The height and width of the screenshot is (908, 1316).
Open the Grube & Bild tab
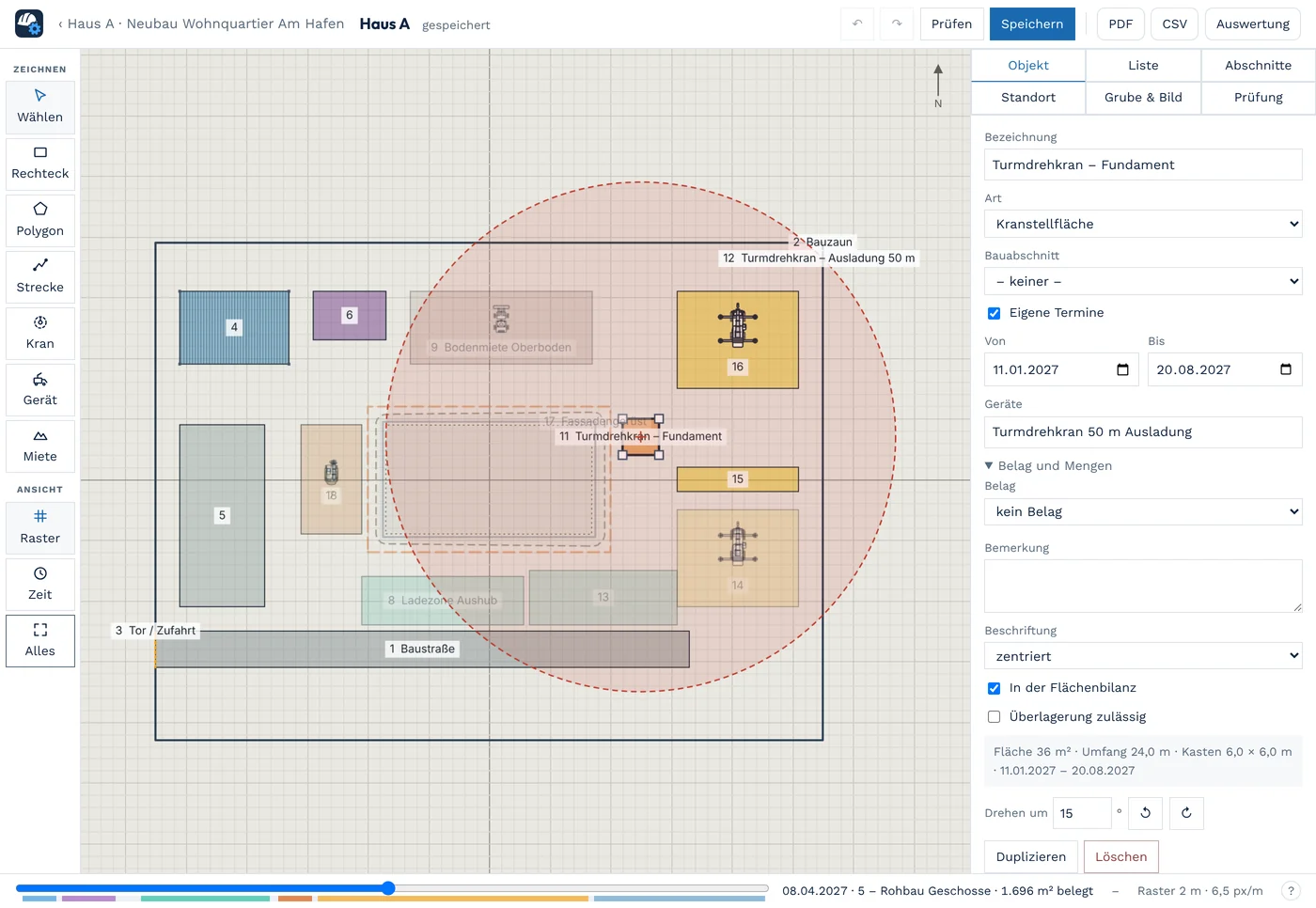click(x=1143, y=97)
